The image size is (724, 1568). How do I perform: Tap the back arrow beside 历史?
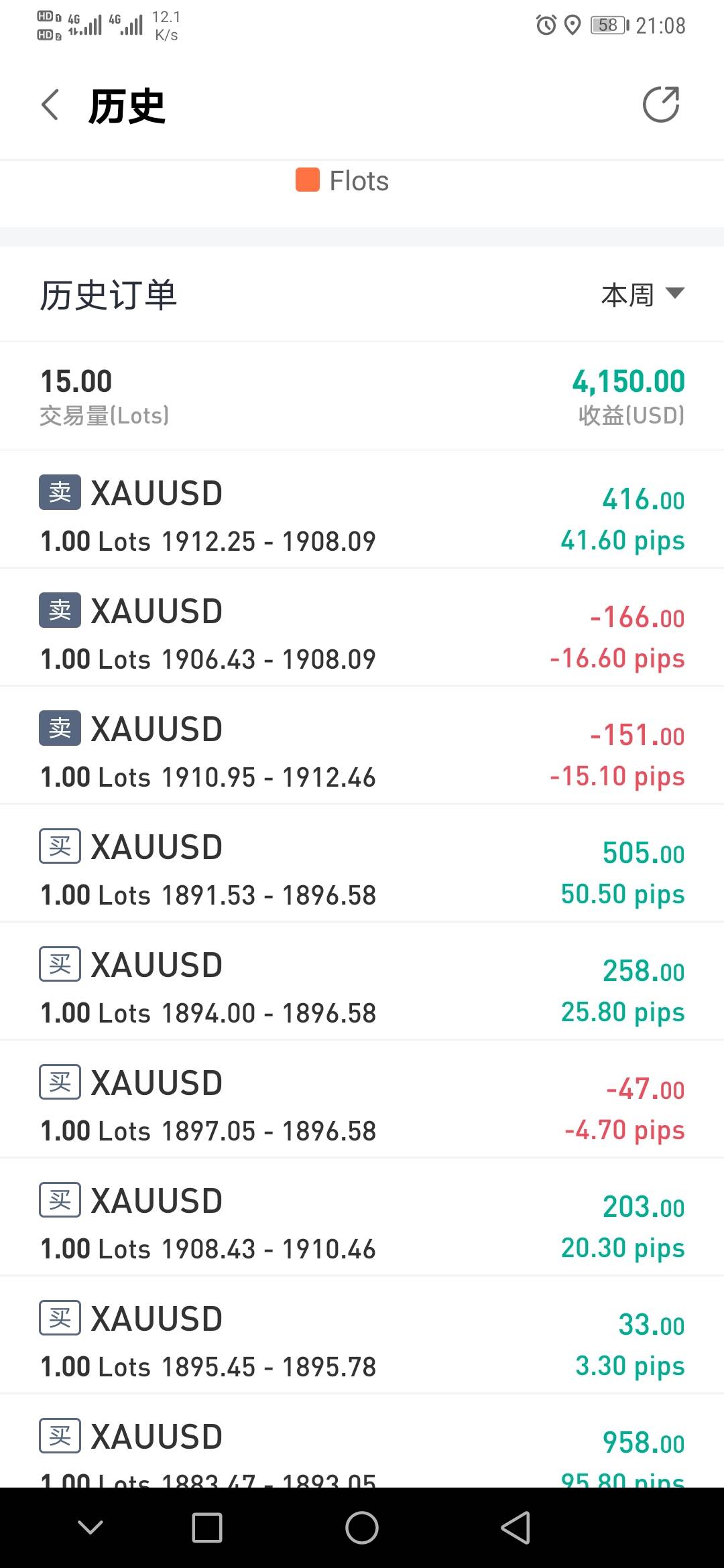pyautogui.click(x=50, y=105)
